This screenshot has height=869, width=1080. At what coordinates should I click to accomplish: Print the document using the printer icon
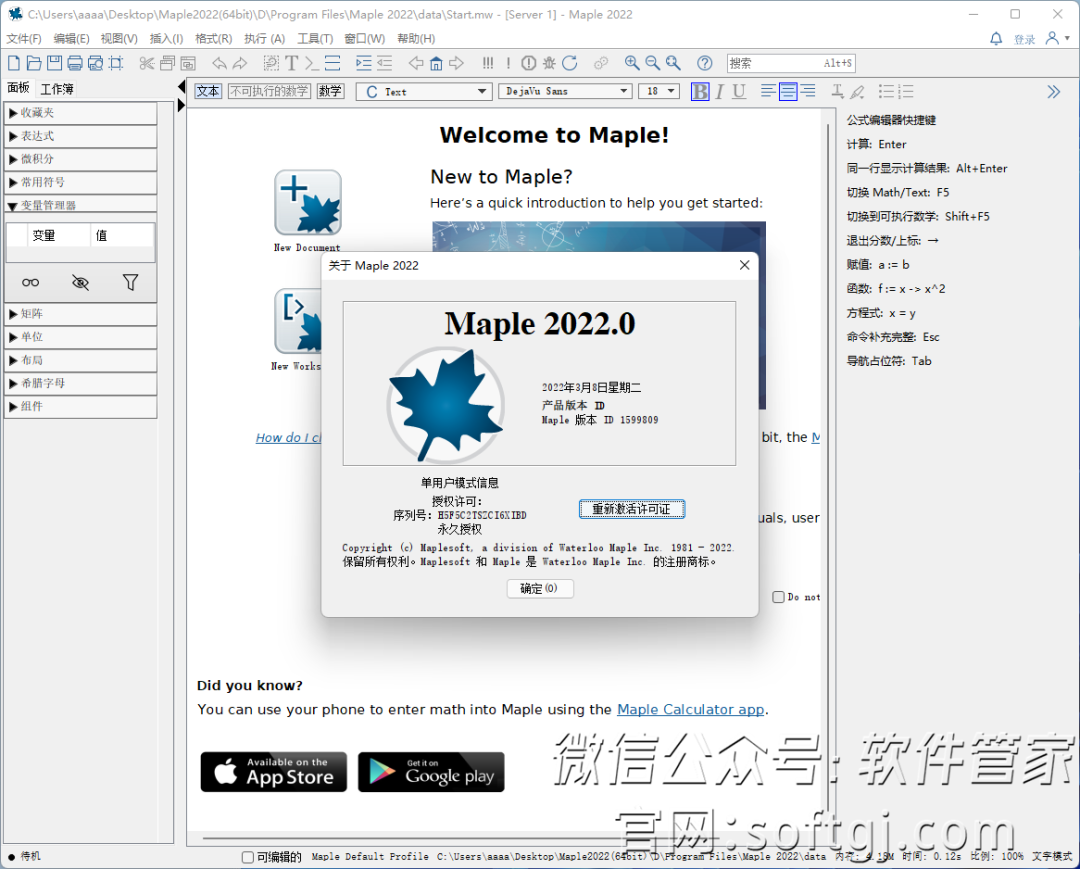point(75,63)
